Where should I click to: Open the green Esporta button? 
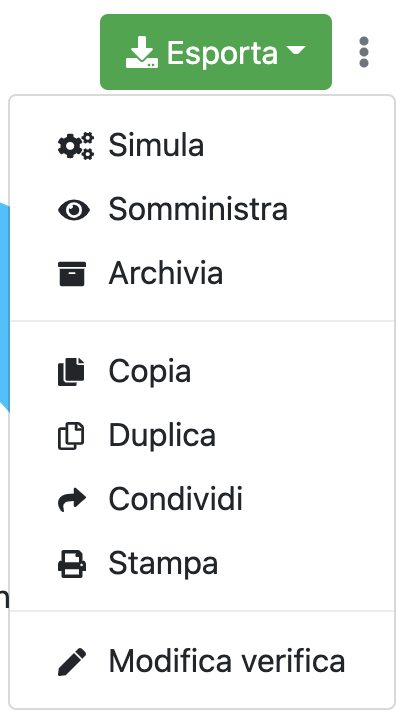[216, 52]
